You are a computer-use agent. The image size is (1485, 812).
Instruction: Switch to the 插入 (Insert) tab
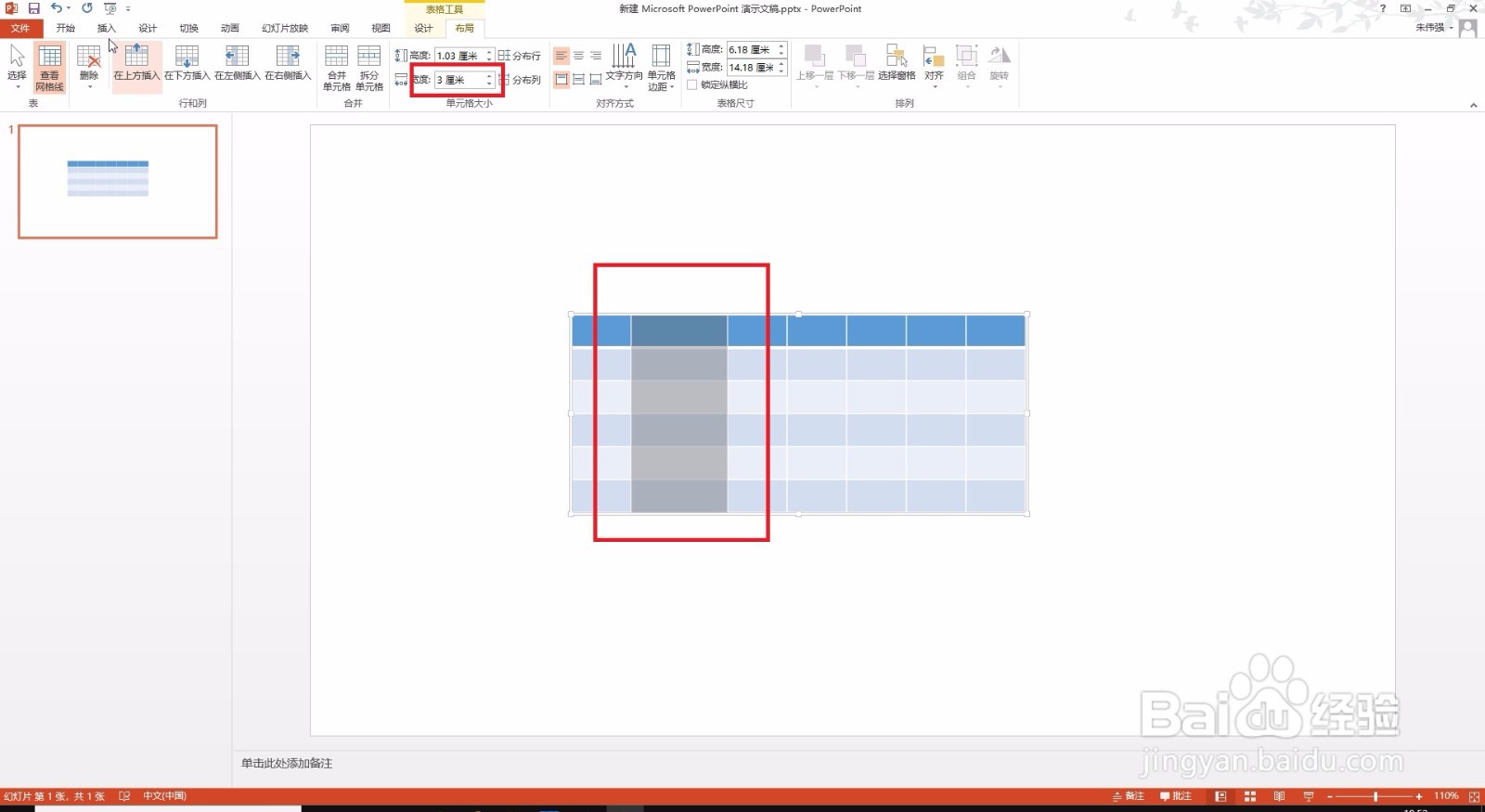point(106,28)
